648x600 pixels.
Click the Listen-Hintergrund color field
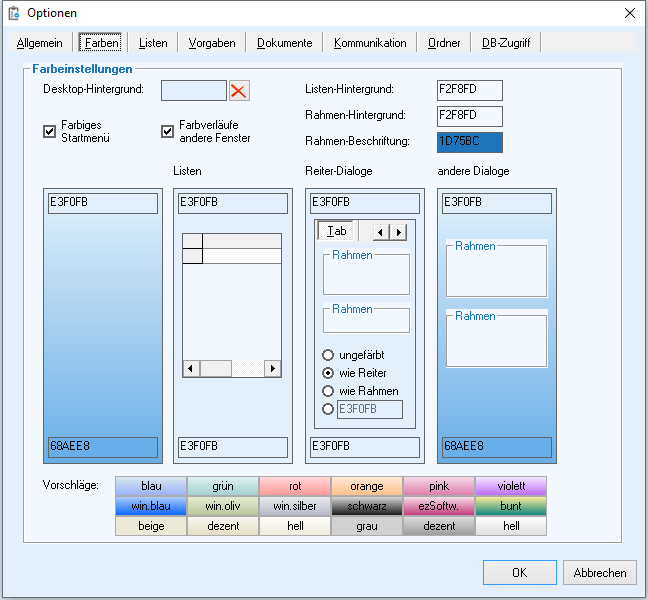click(x=470, y=90)
